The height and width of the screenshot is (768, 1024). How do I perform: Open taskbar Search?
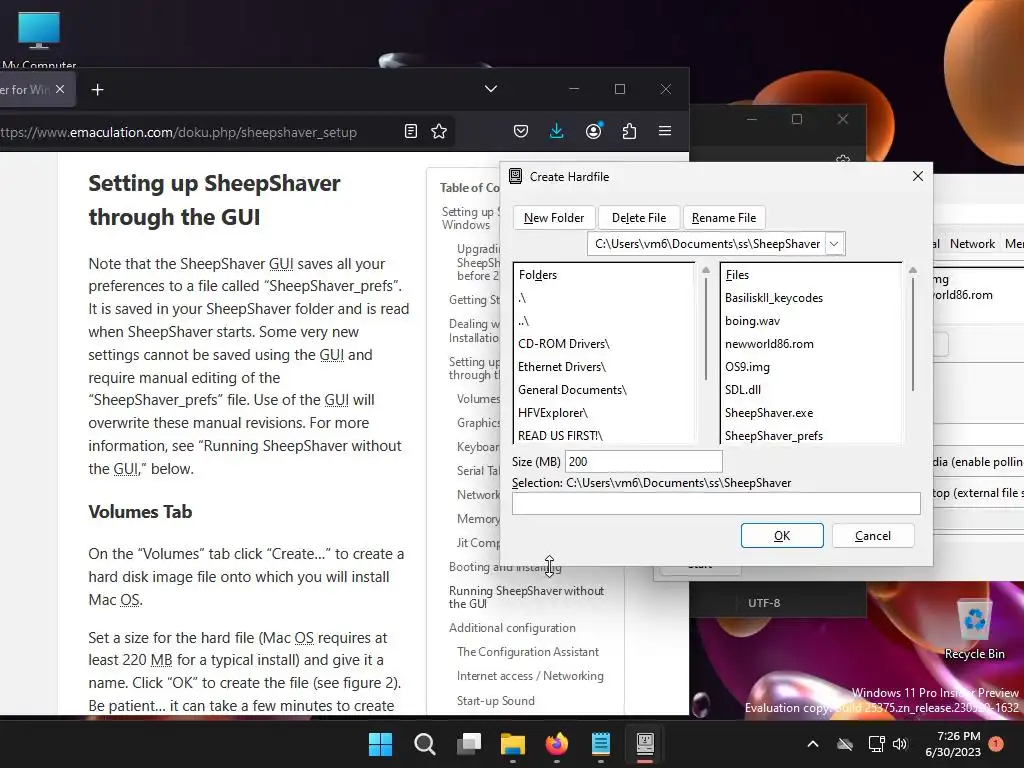pos(424,744)
